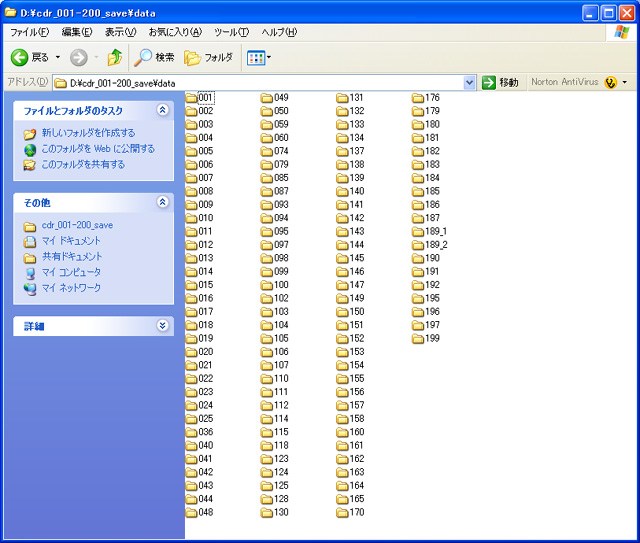Collapse the File and Folder Tasks panel
Screen dimensions: 640x543
[163, 111]
